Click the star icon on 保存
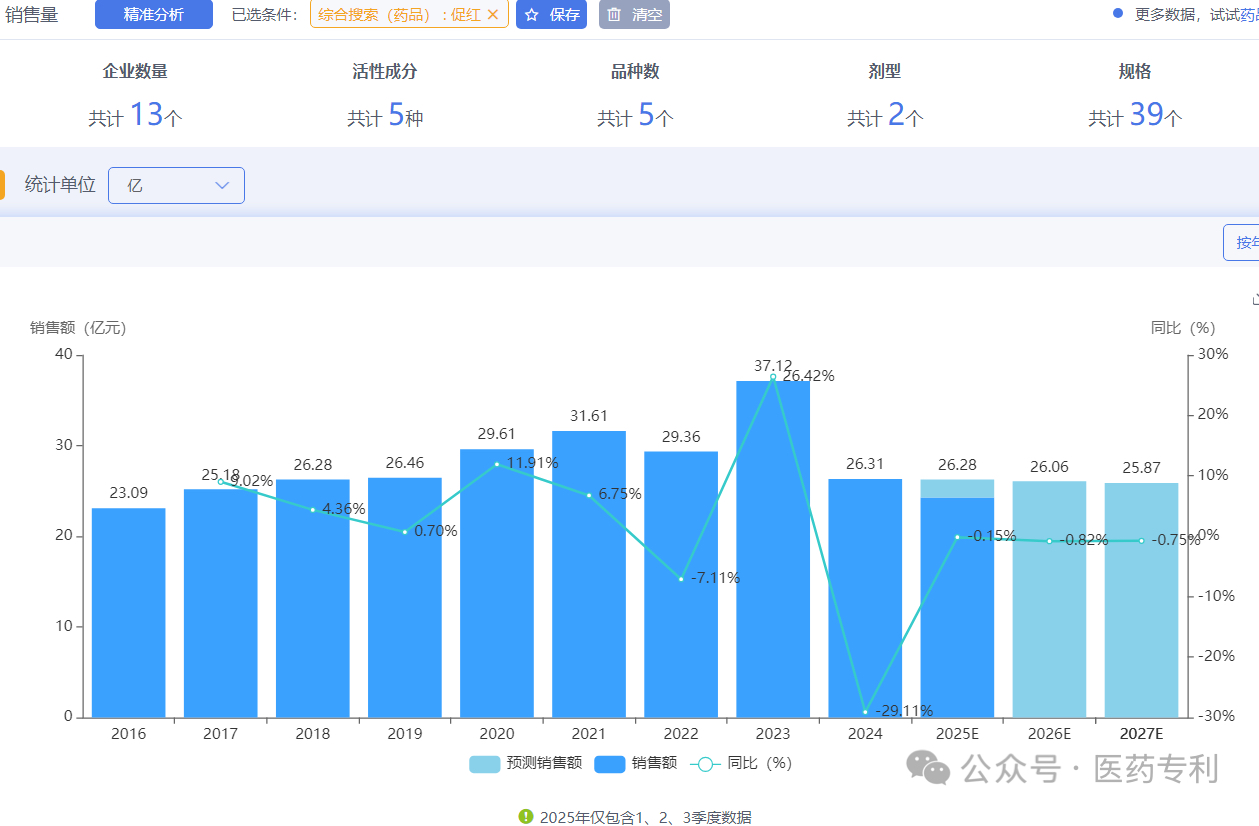 click(x=532, y=15)
